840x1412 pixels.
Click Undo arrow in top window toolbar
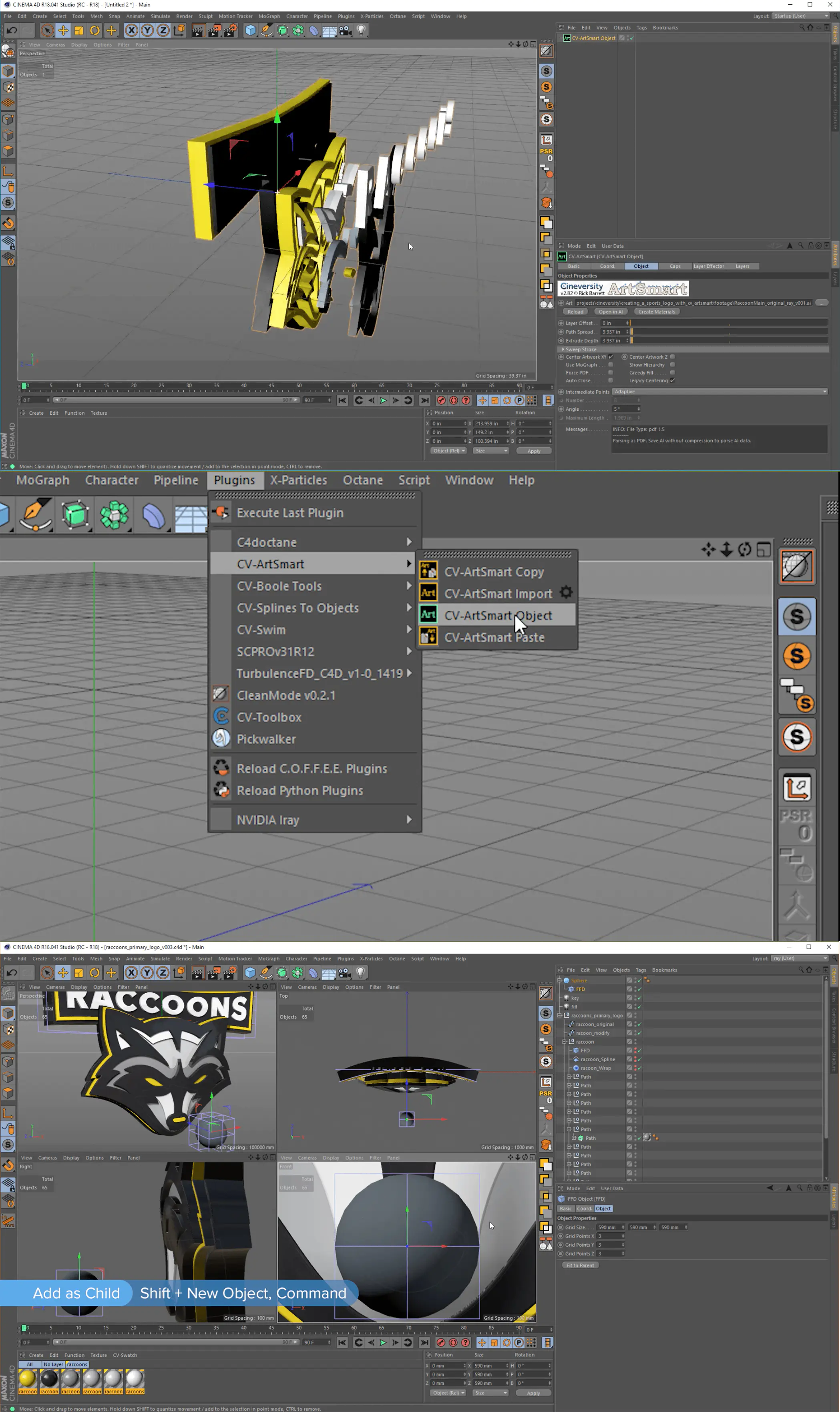[x=11, y=30]
